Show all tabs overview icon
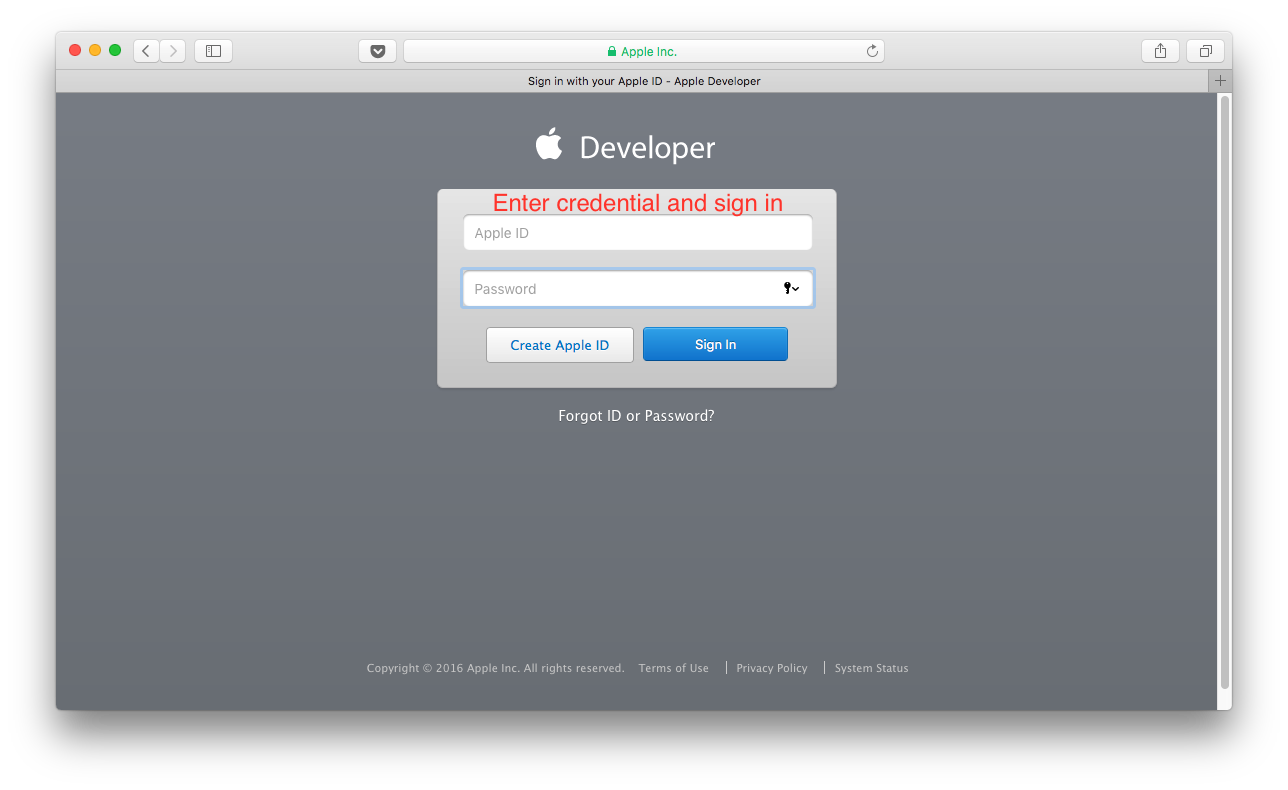Image resolution: width=1288 pixels, height=790 pixels. 1205,51
